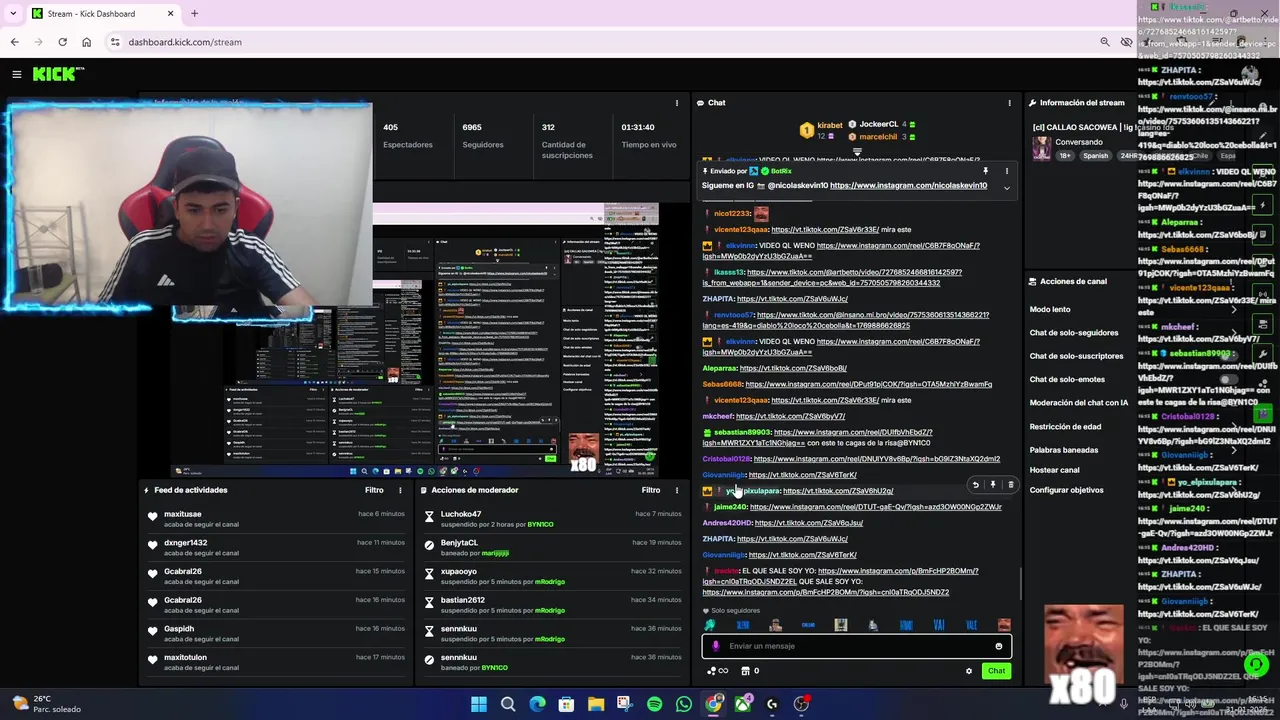Open Palabras baneadas settings
The height and width of the screenshot is (720, 1280).
tap(1064, 450)
